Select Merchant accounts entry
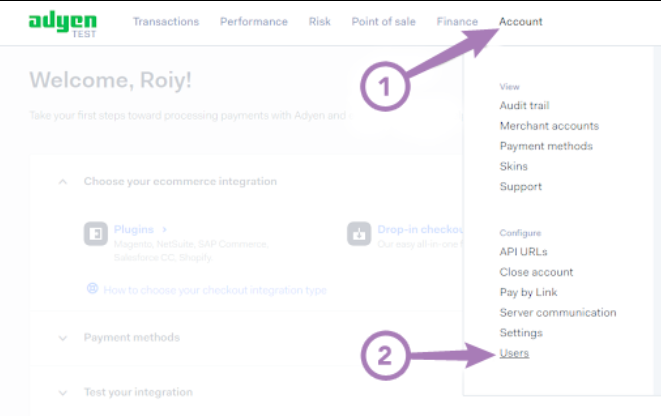Image resolution: width=661 pixels, height=416 pixels. (x=549, y=126)
